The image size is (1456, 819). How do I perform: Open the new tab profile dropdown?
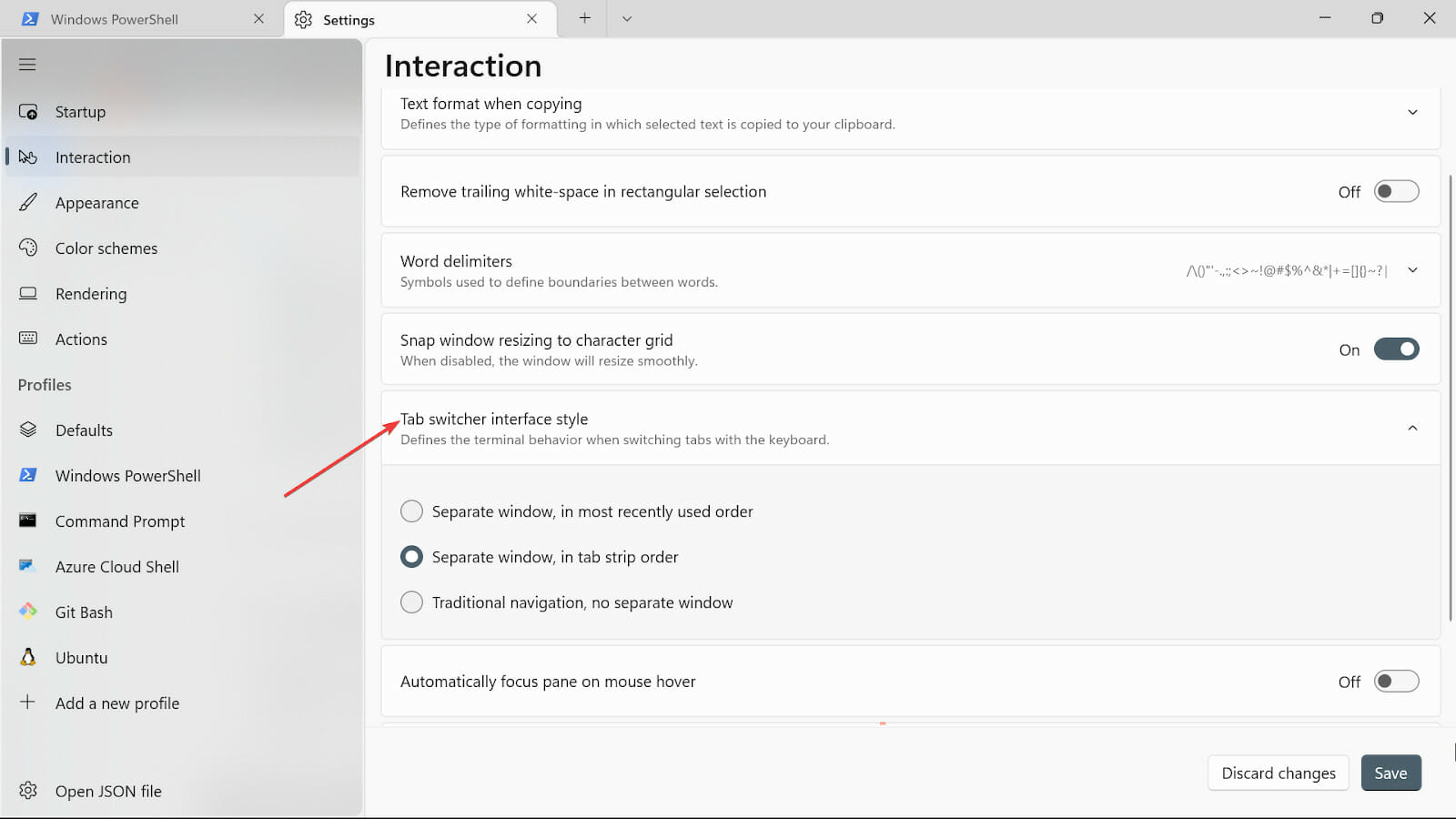[x=627, y=18]
